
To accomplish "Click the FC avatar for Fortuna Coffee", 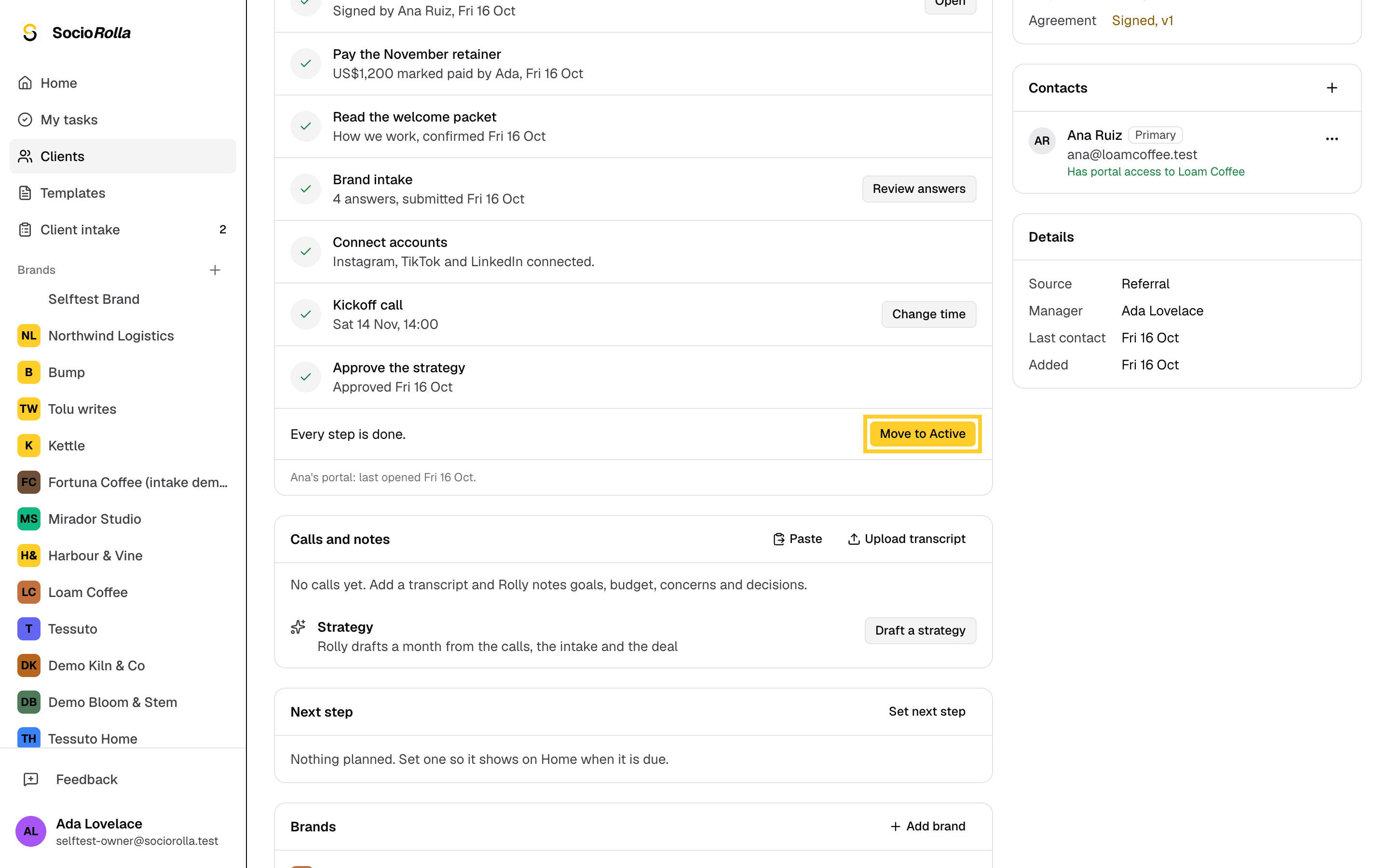I will coord(29,482).
